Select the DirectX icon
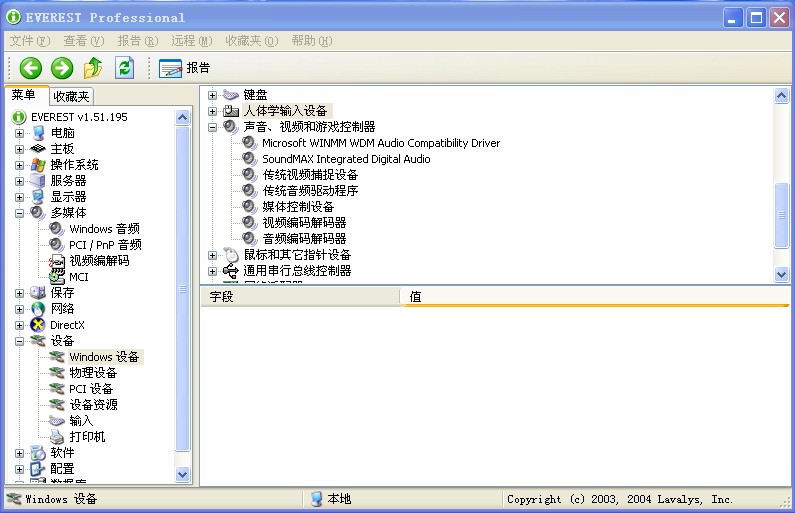795x513 pixels. 38,324
